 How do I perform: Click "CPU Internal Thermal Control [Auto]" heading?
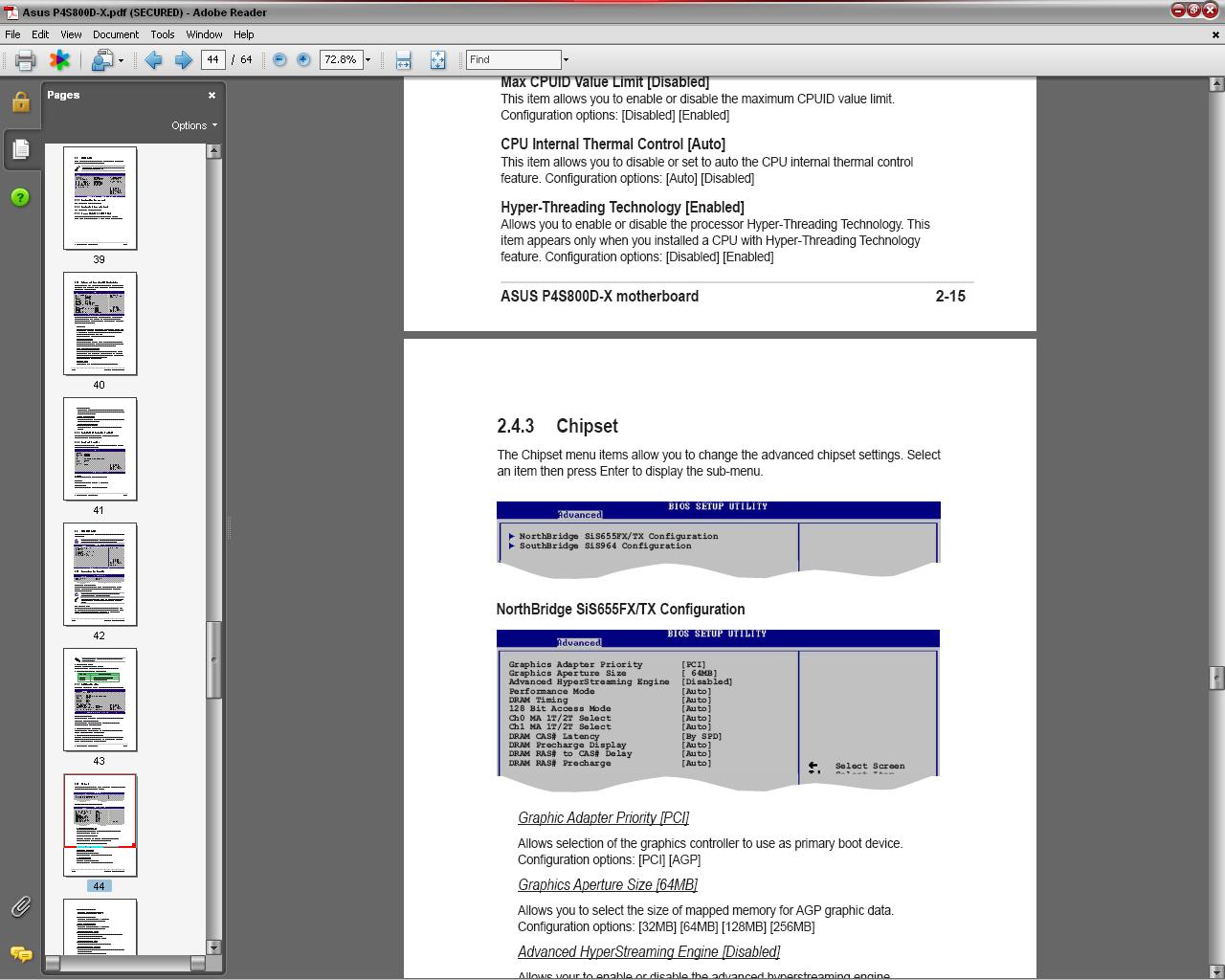pyautogui.click(x=612, y=145)
